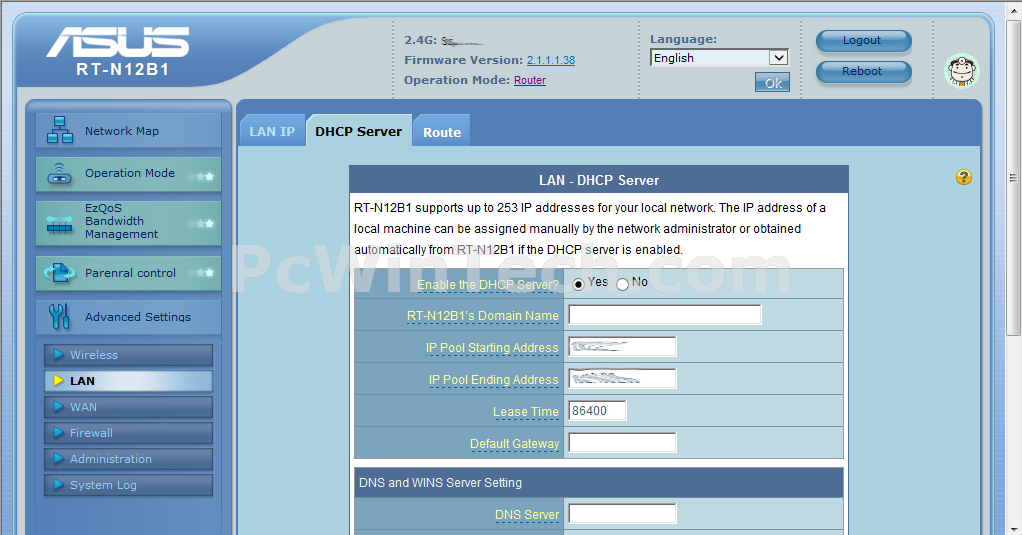This screenshot has height=535, width=1022.
Task: Open the Language dropdown
Action: [720, 58]
